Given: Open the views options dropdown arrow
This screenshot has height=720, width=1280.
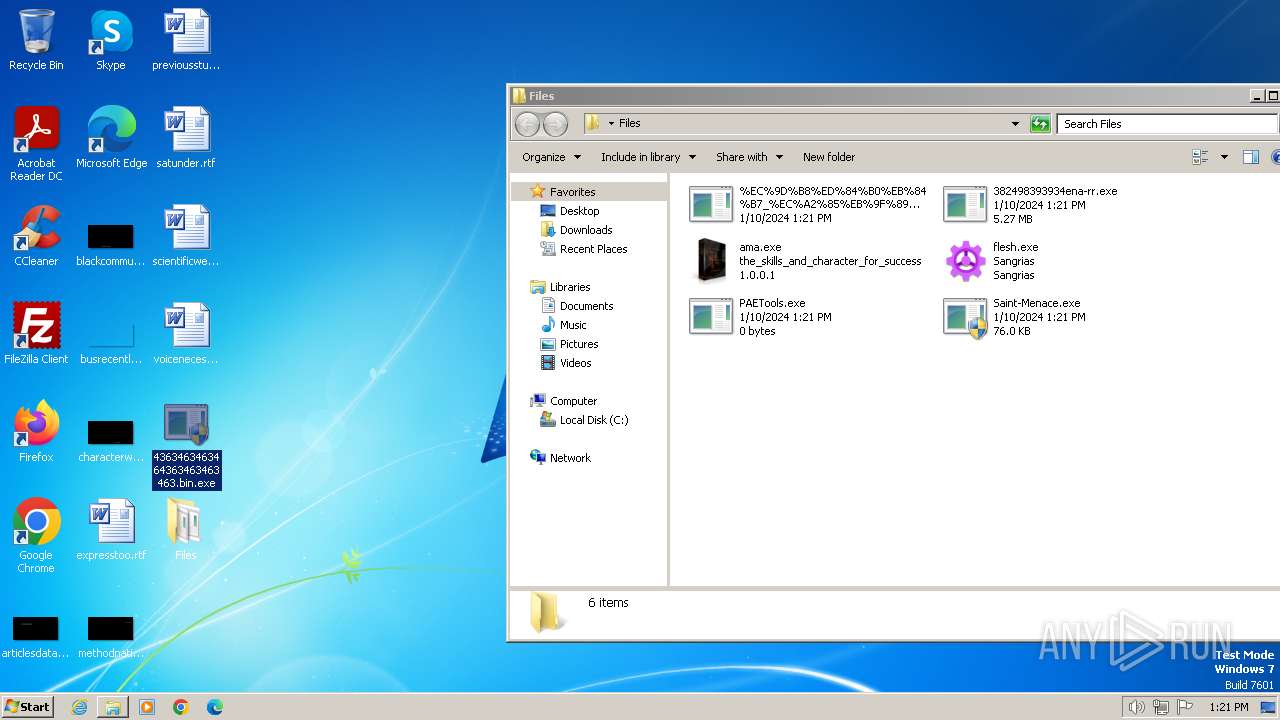Looking at the screenshot, I should (x=1224, y=157).
